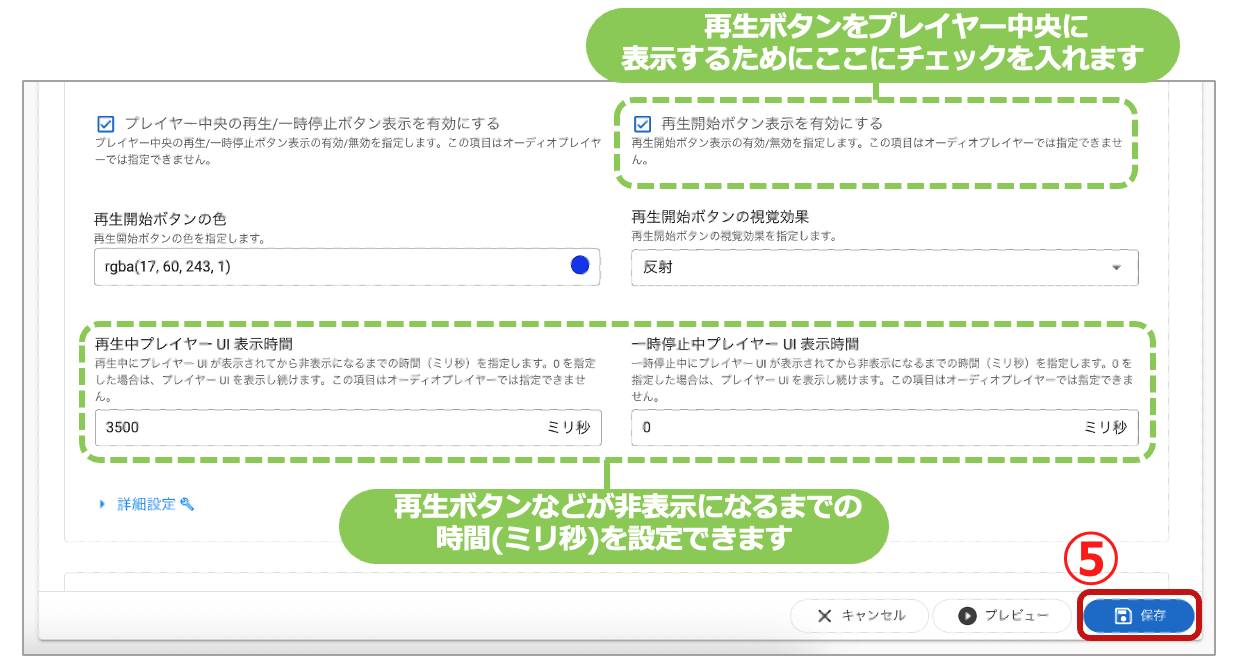Image resolution: width=1236 pixels, height=668 pixels.
Task: Click the 3500 ミリ秒 input field
Action: [300, 427]
